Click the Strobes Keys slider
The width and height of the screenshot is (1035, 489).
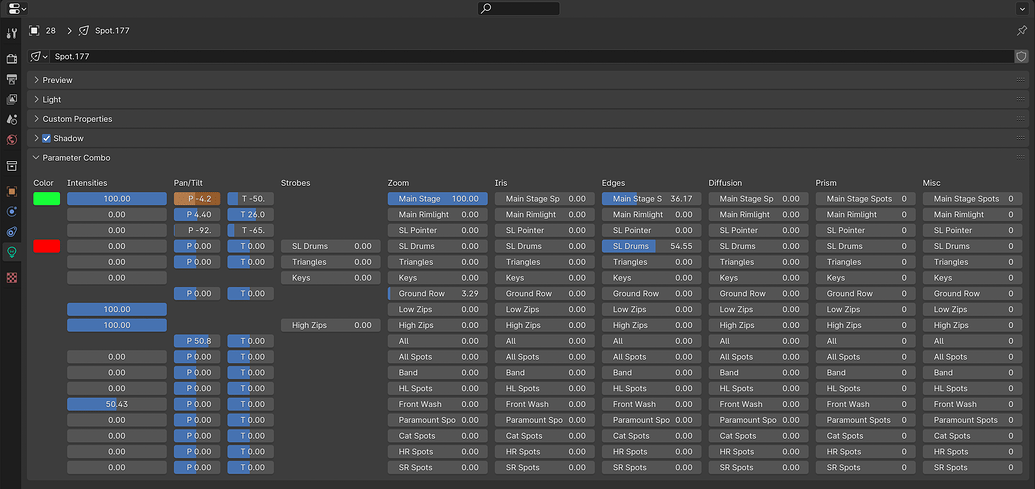[x=331, y=278]
